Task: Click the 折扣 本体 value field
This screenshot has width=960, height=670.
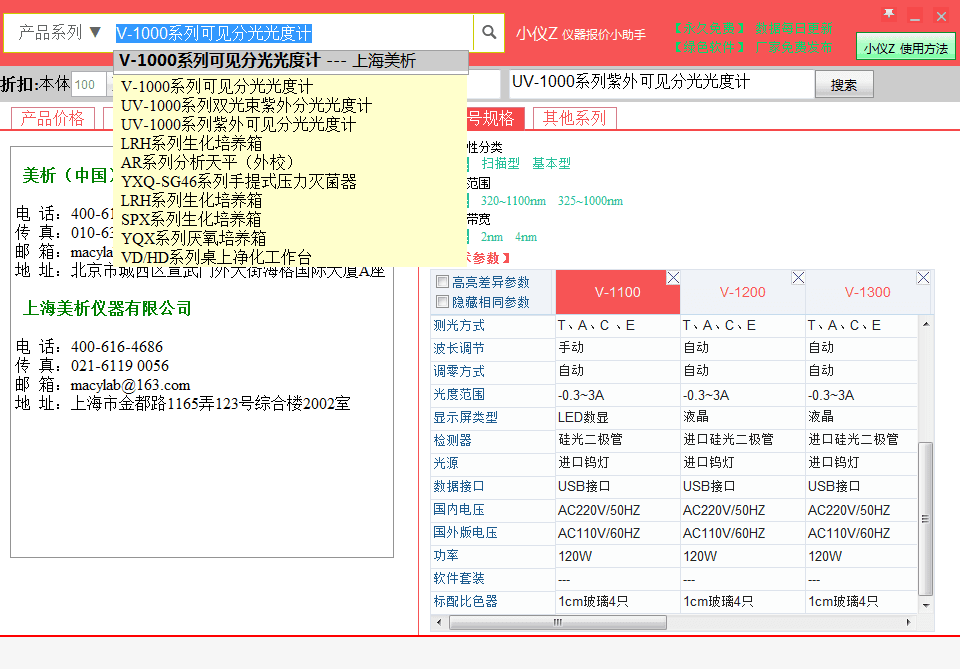Action: pyautogui.click(x=89, y=85)
